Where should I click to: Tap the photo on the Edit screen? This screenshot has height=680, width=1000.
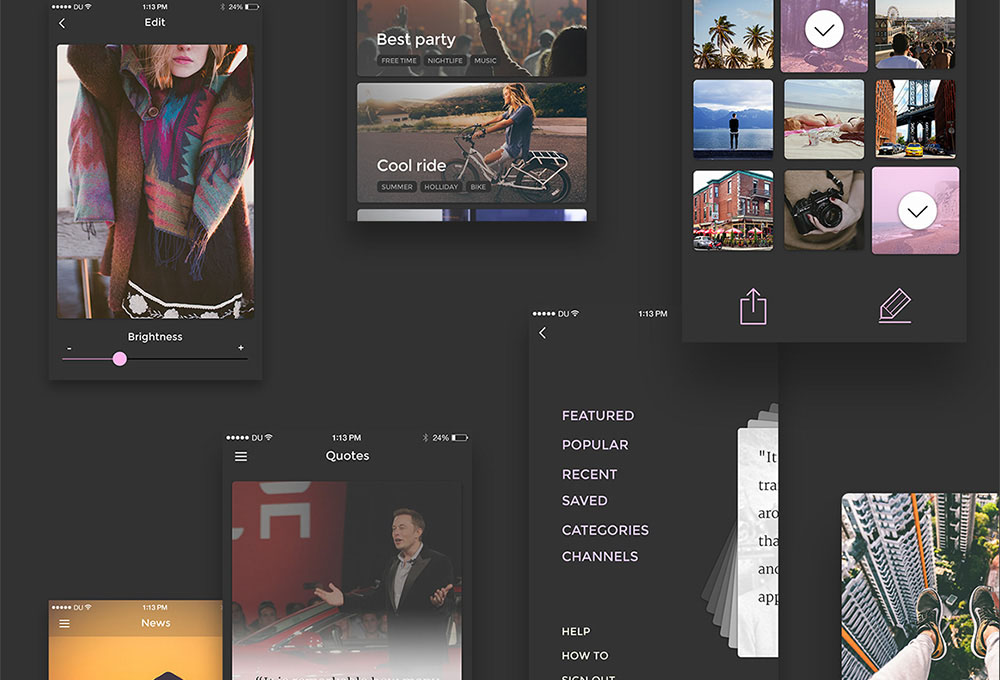coord(155,181)
